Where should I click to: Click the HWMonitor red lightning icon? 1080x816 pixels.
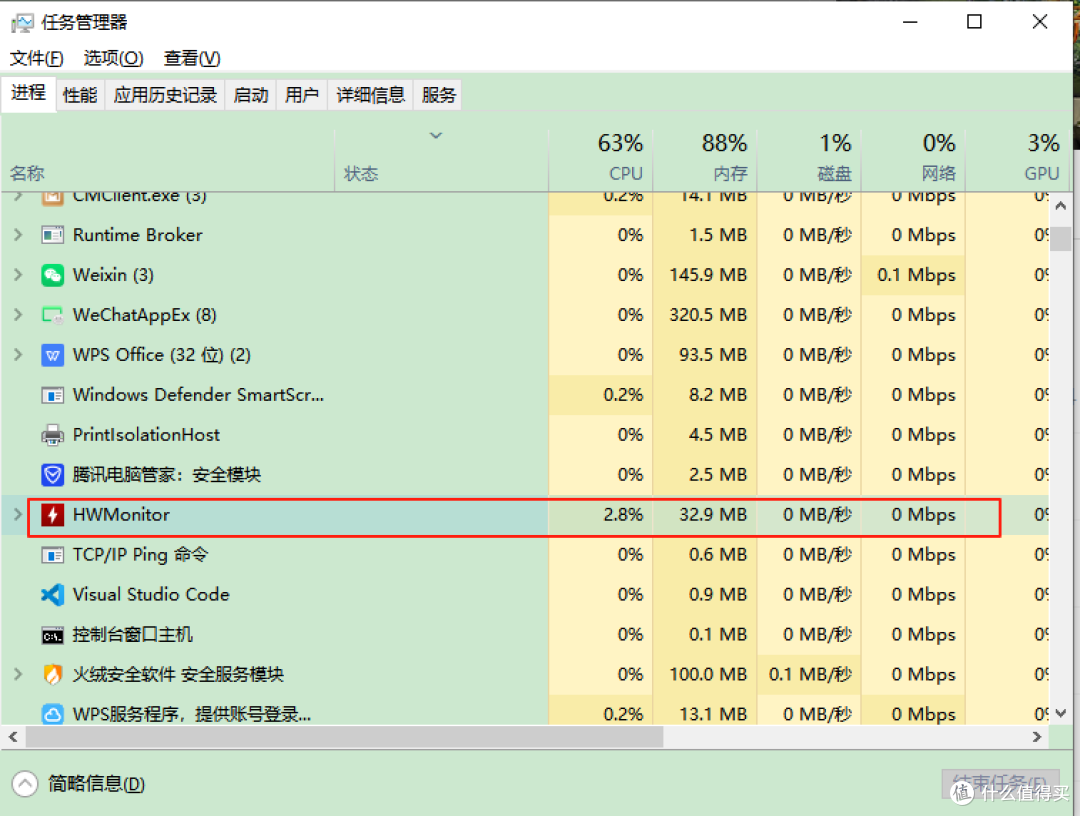pos(52,515)
